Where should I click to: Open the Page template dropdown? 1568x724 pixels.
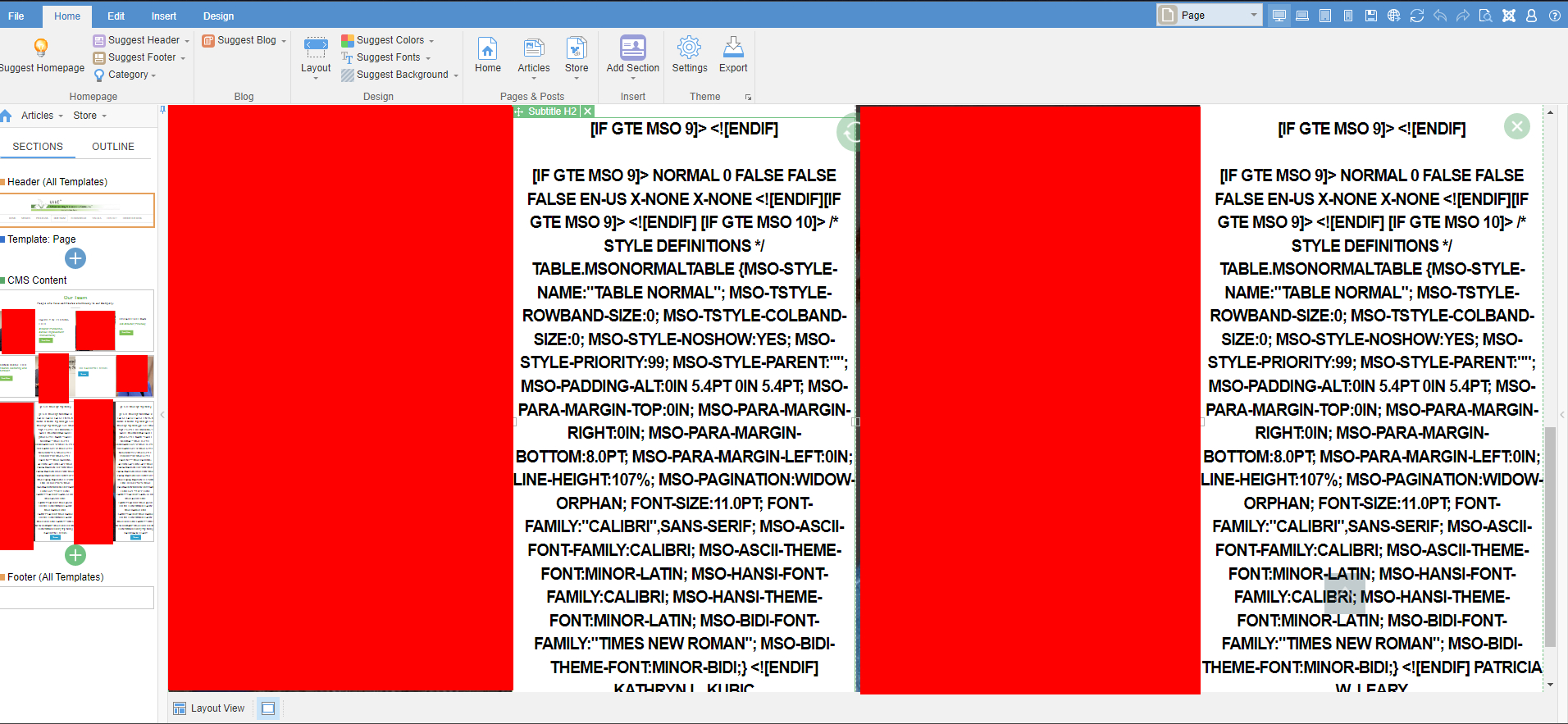1210,15
